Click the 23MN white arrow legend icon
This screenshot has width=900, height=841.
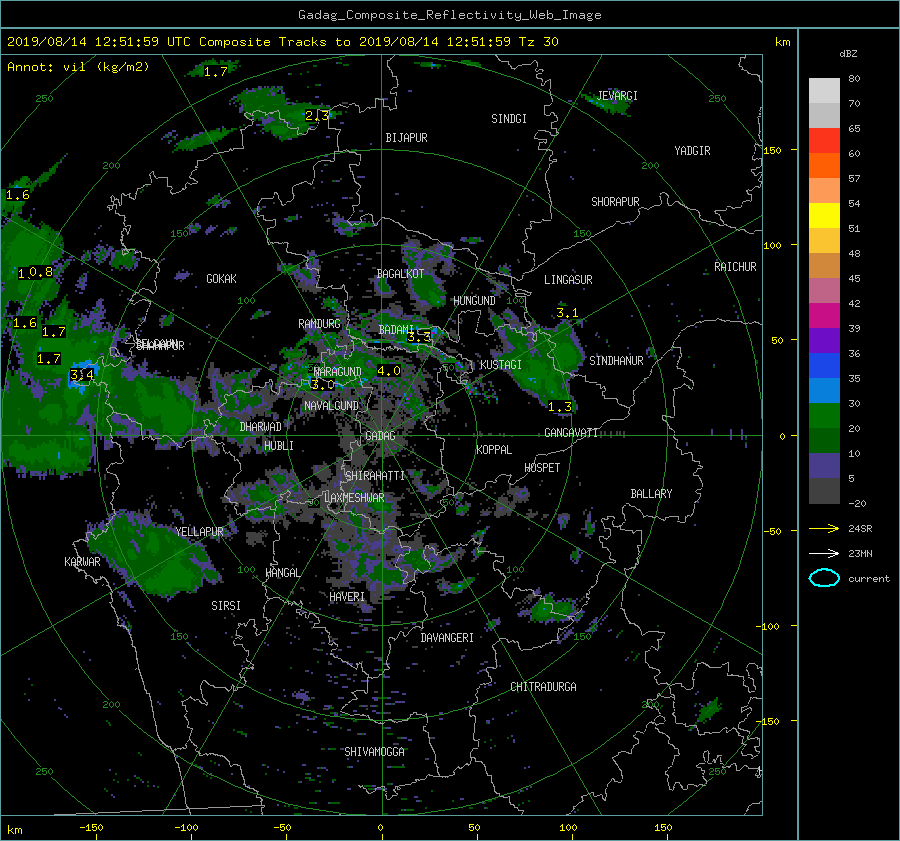point(824,553)
